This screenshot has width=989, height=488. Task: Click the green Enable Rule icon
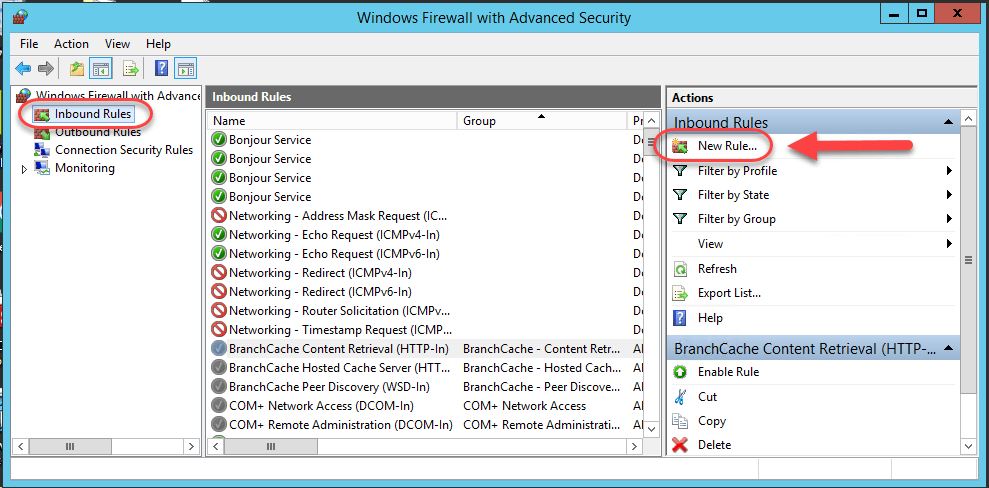[680, 372]
